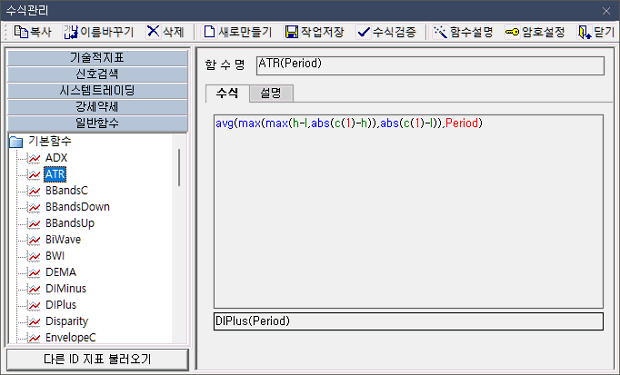Close the dialog via 닫기 door icon
This screenshot has height=375, width=620.
584,32
